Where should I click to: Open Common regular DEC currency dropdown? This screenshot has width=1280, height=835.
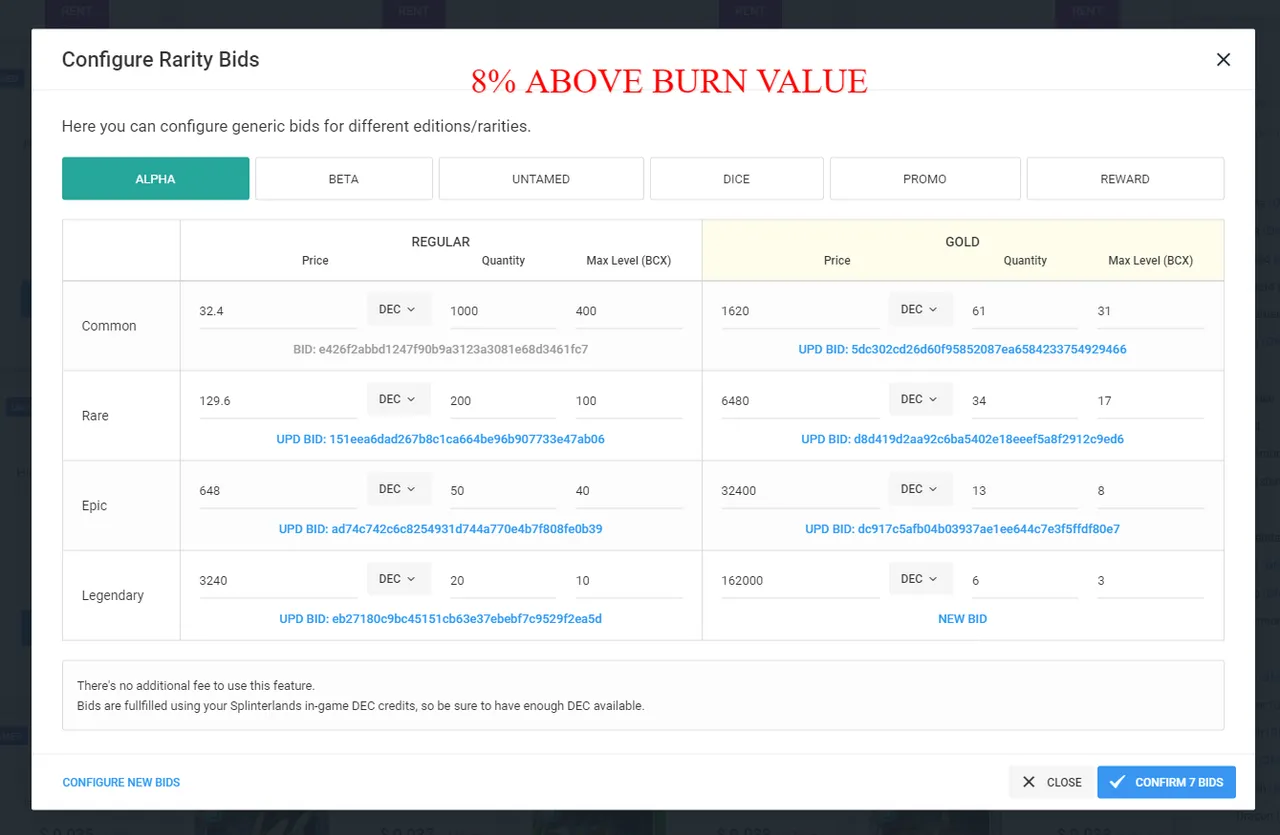click(x=399, y=309)
